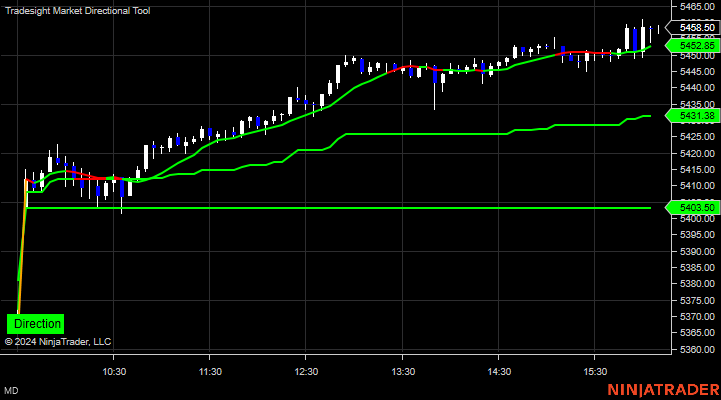Click the 5385.00 price axis label
This screenshot has width=721, height=400.
[697, 268]
